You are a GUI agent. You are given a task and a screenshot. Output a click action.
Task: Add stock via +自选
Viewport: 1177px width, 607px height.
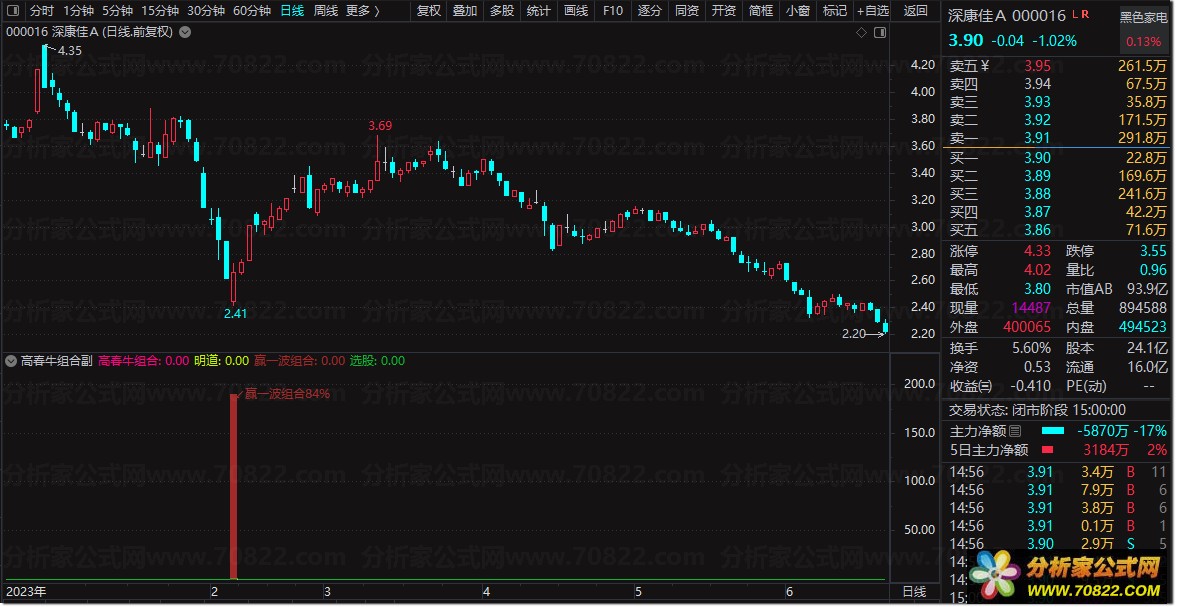click(872, 11)
